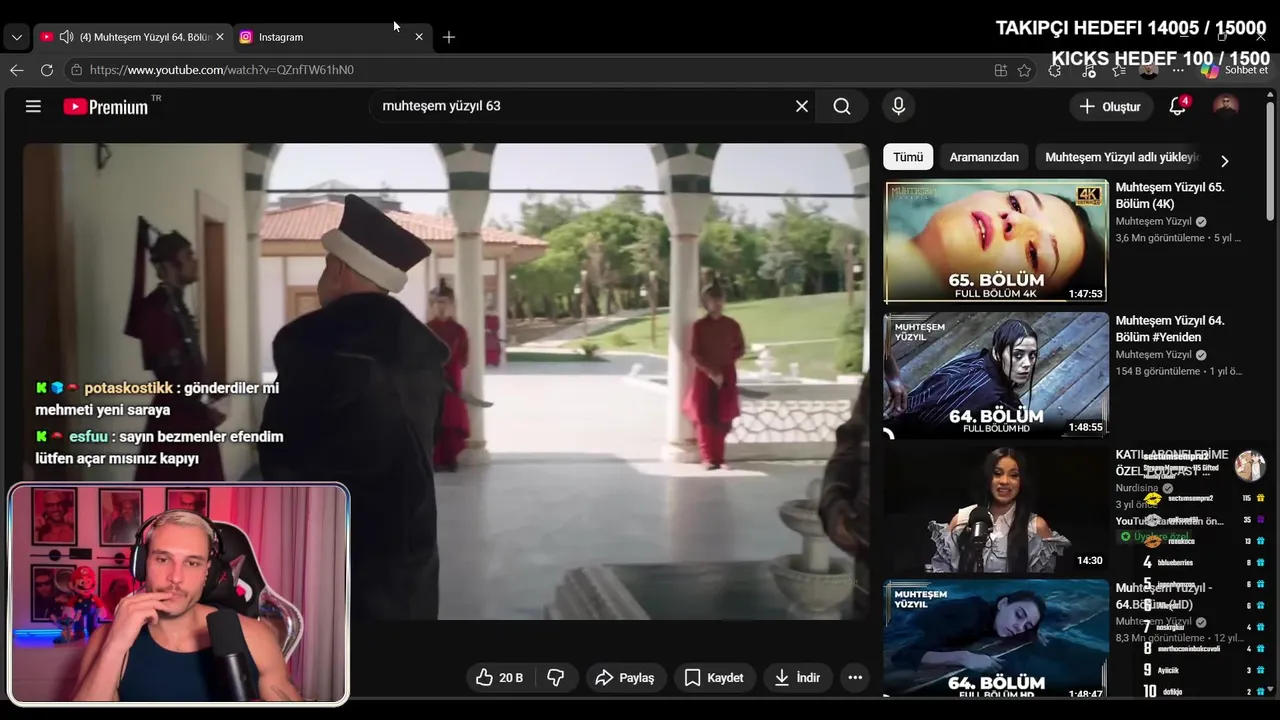
Task: Open browser extensions puzzle icon
Action: 1055,70
